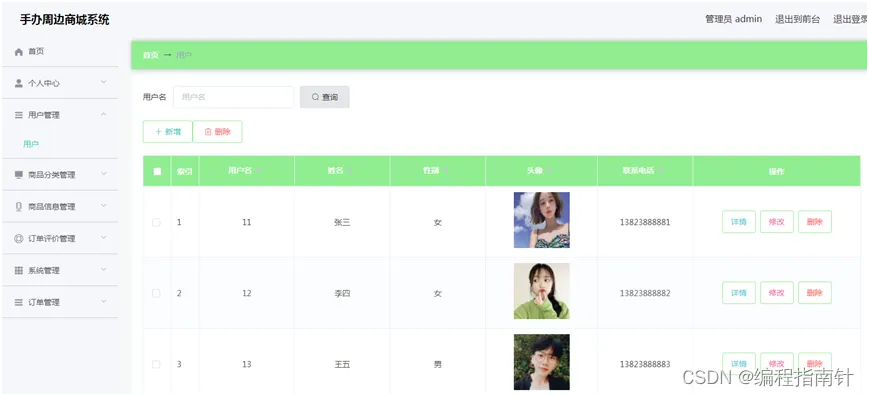Click the 用户名 search input field
869x396 pixels.
click(233, 97)
